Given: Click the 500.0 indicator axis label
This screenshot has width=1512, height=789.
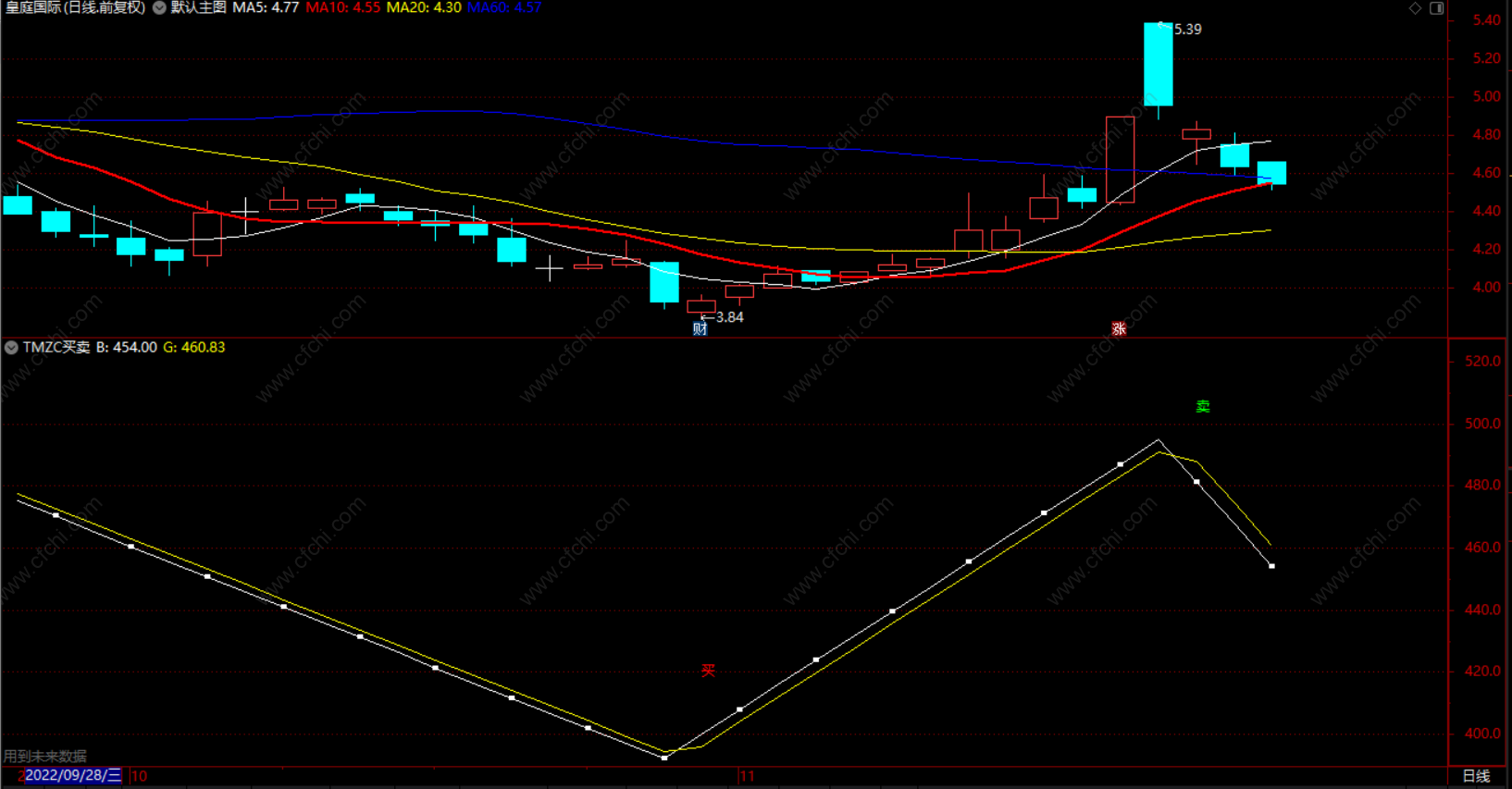Looking at the screenshot, I should click(1483, 424).
